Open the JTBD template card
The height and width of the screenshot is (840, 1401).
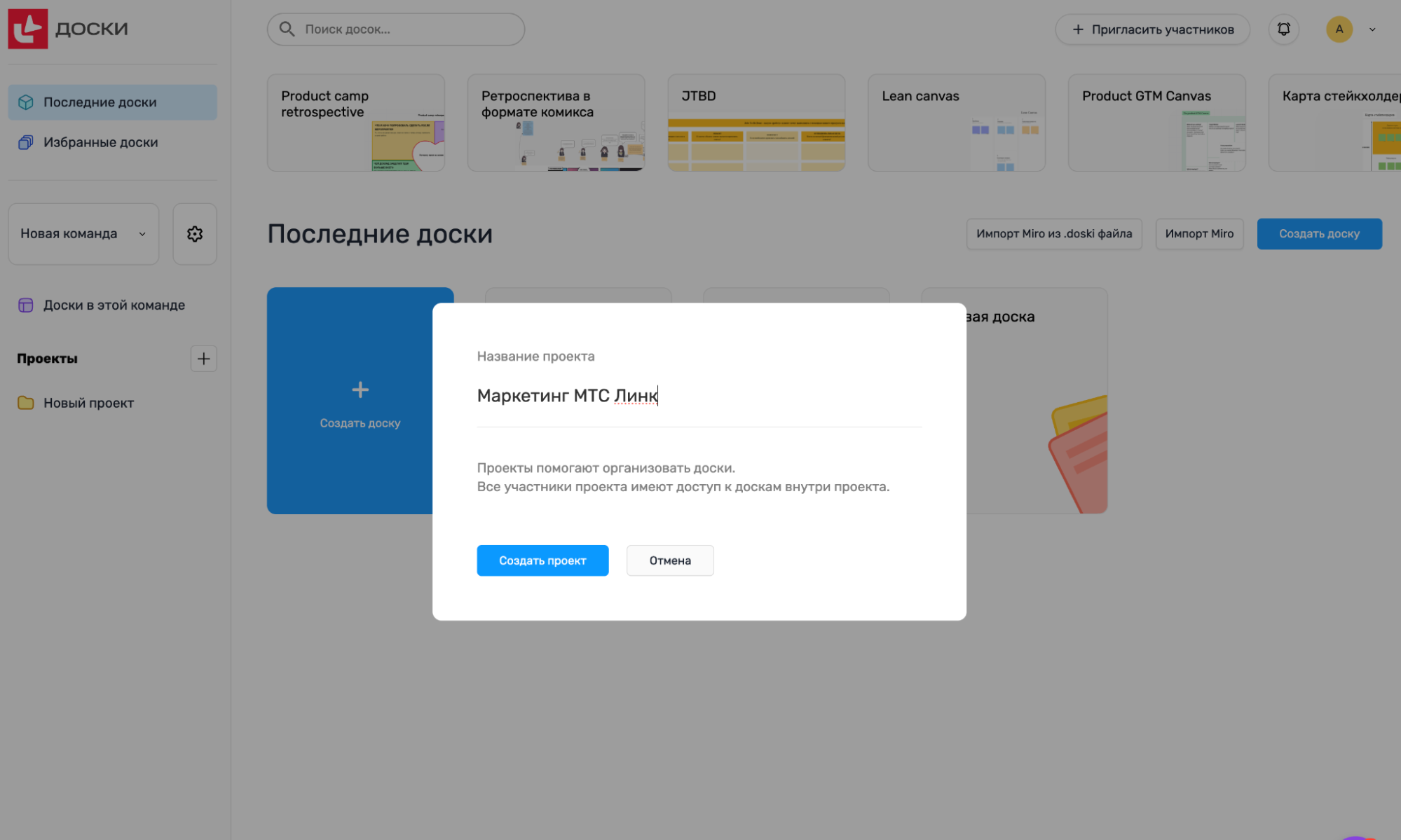[756, 123]
